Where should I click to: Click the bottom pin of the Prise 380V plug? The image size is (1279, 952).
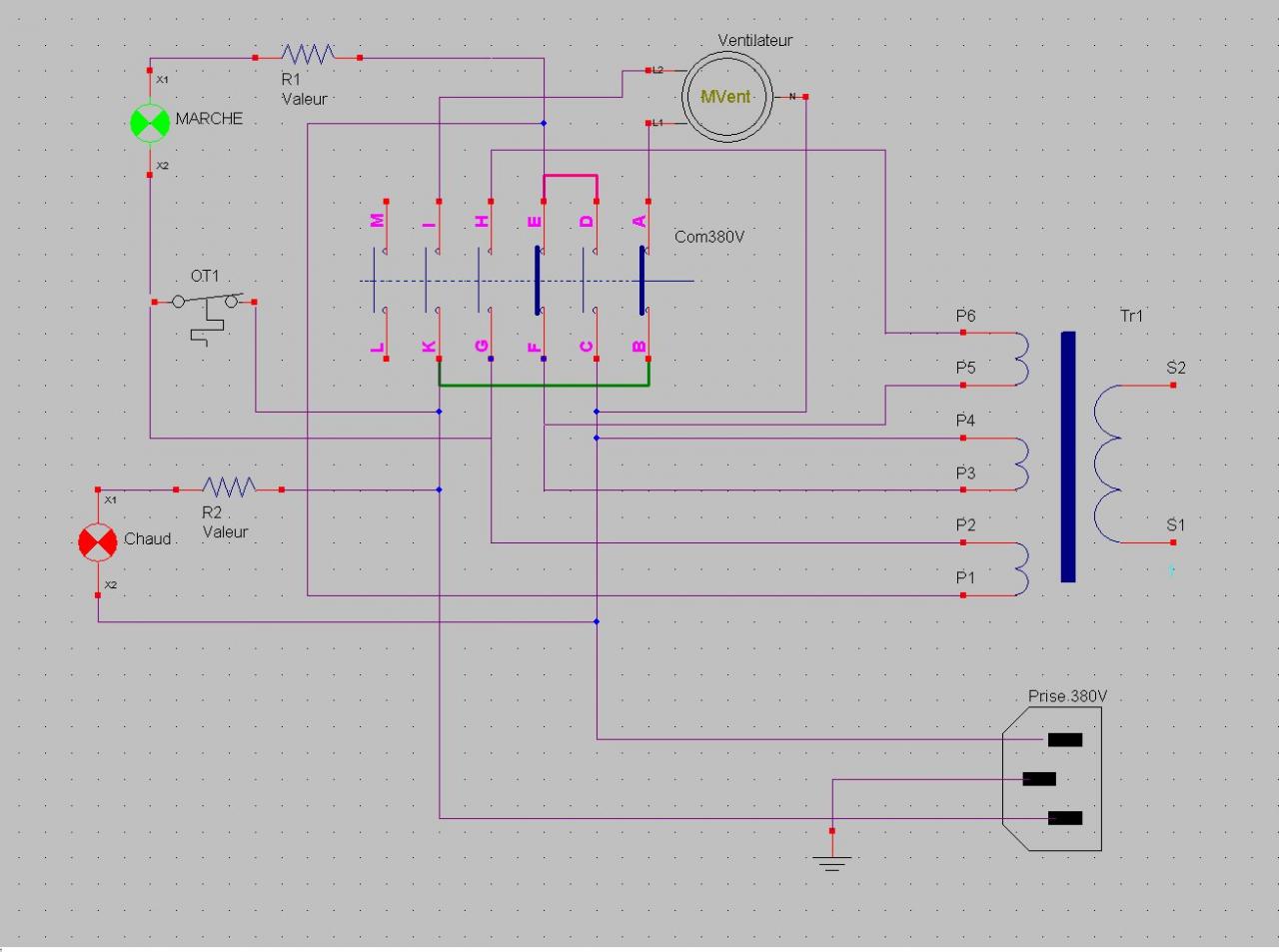tap(1065, 818)
